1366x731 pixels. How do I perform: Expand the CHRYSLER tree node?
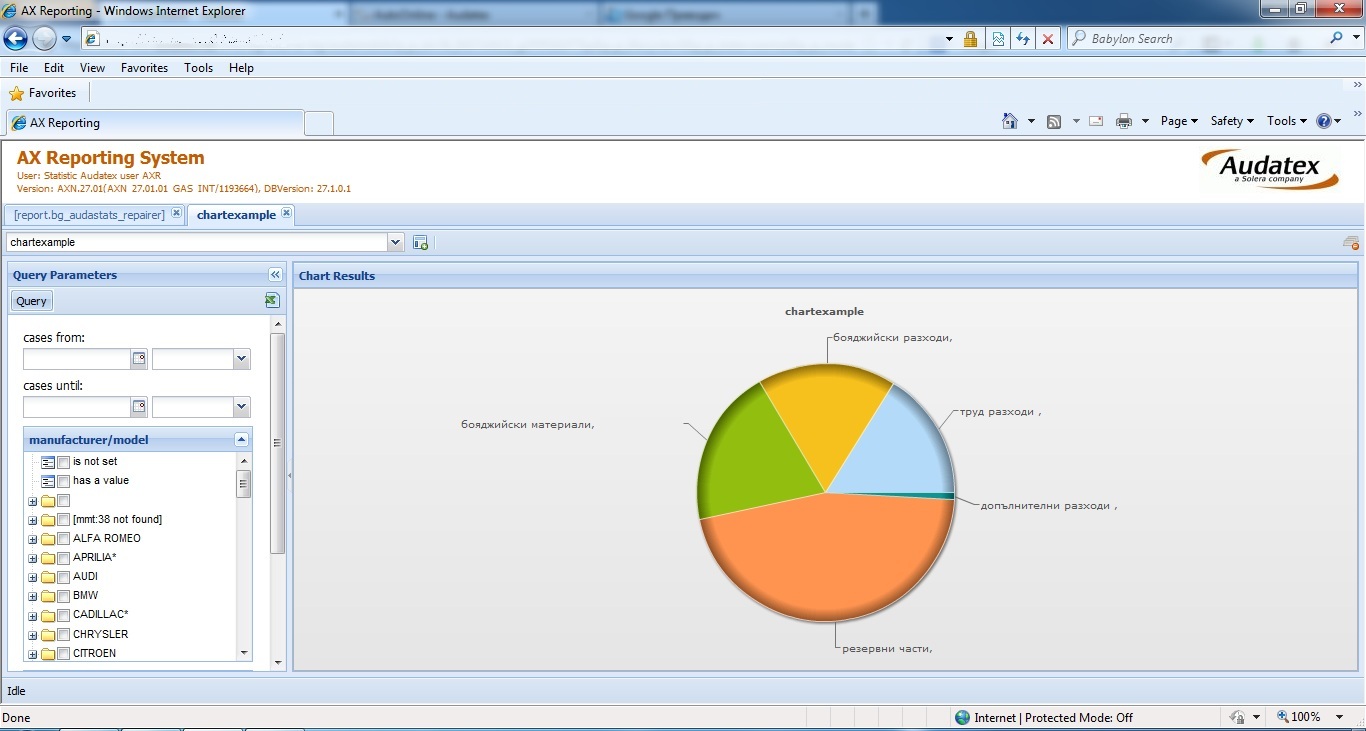click(33, 636)
